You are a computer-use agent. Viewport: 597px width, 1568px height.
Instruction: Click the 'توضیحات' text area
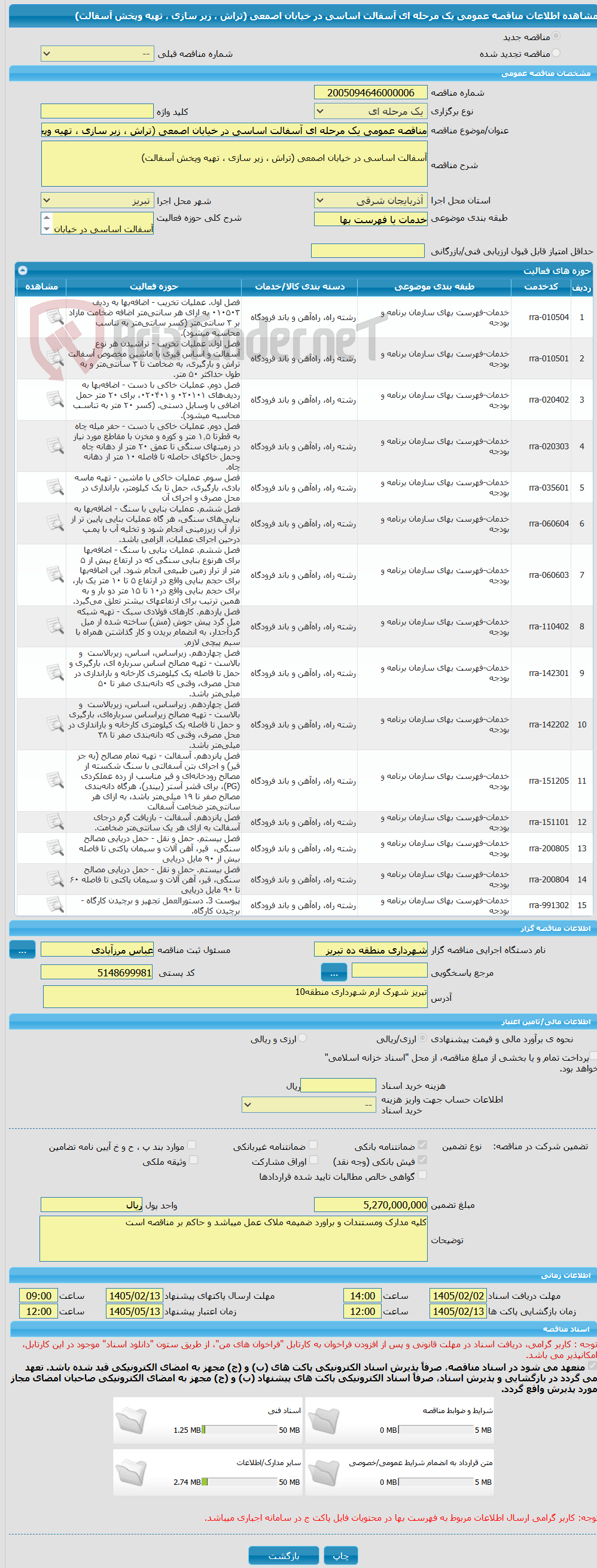(234, 1238)
